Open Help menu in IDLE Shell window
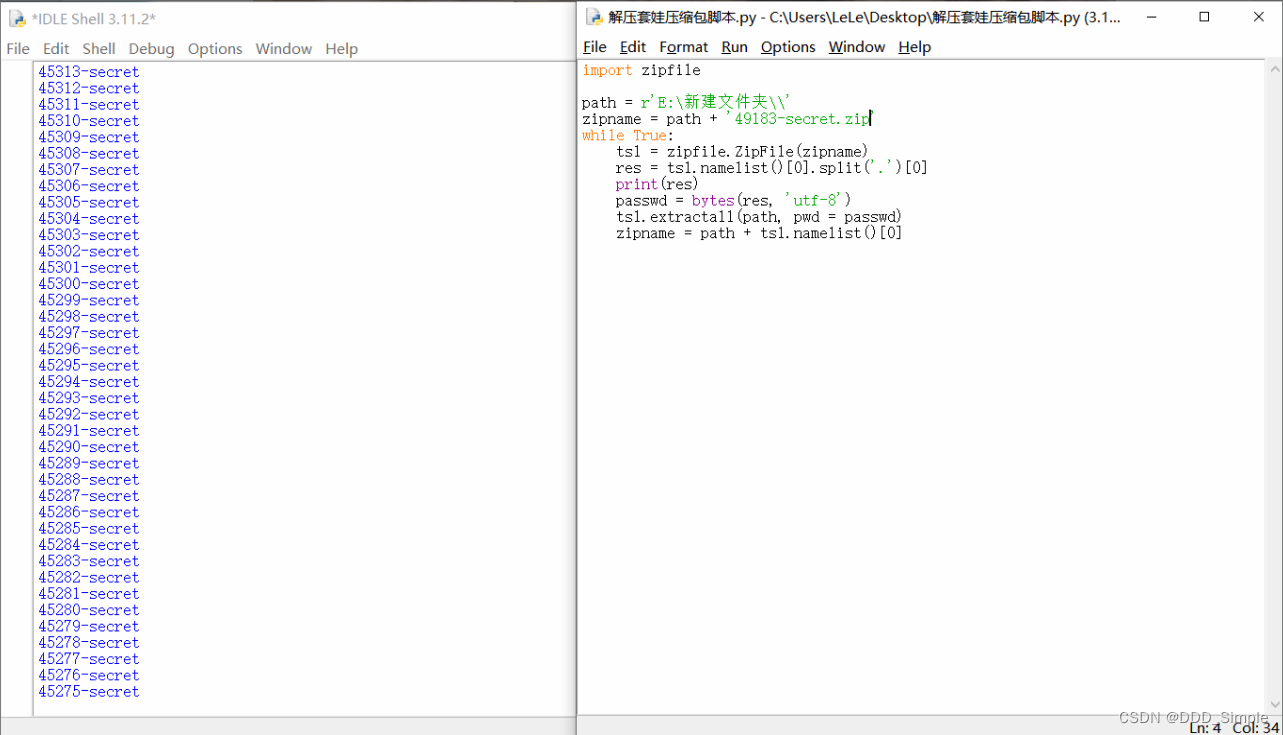The height and width of the screenshot is (735, 1283). coord(341,48)
